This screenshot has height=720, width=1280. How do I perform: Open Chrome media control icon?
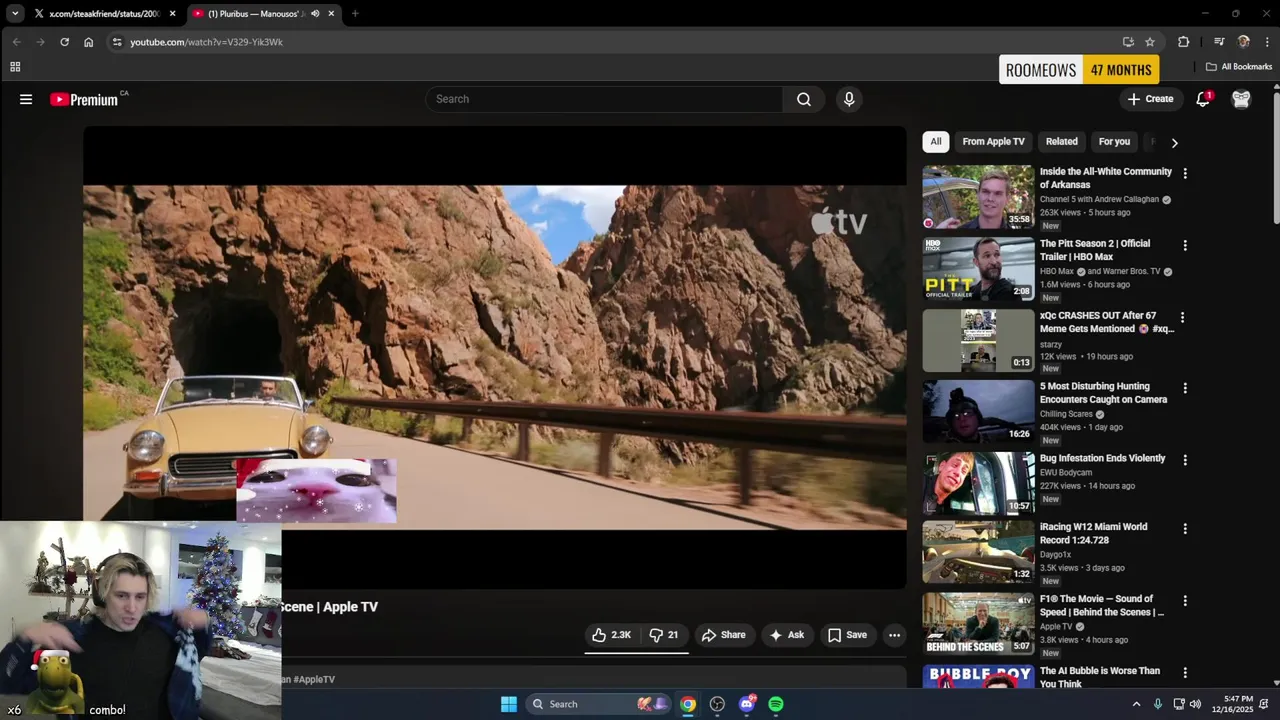[x=1219, y=42]
